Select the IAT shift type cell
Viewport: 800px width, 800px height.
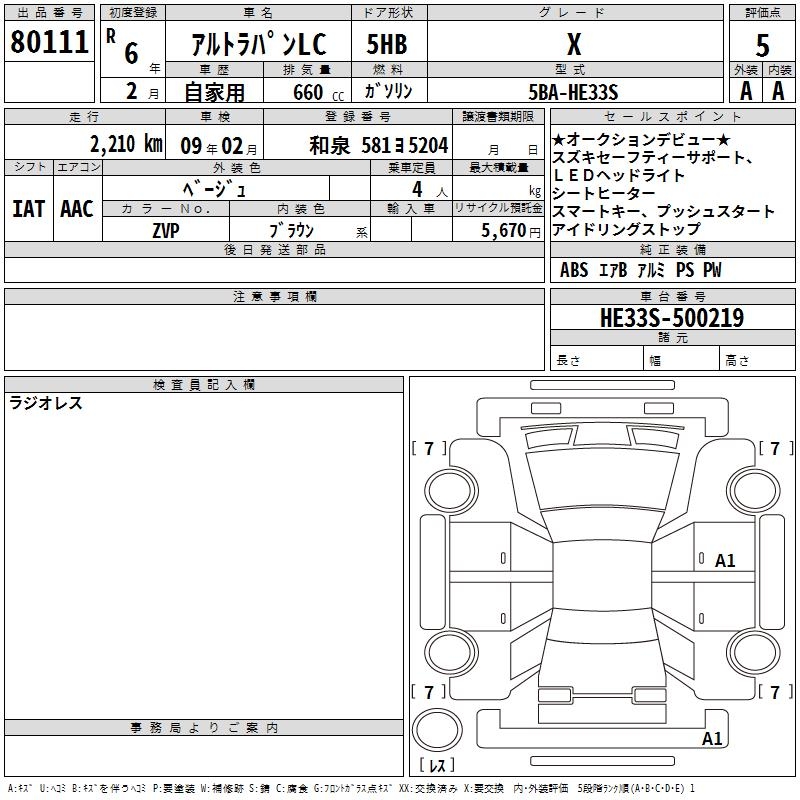point(28,208)
